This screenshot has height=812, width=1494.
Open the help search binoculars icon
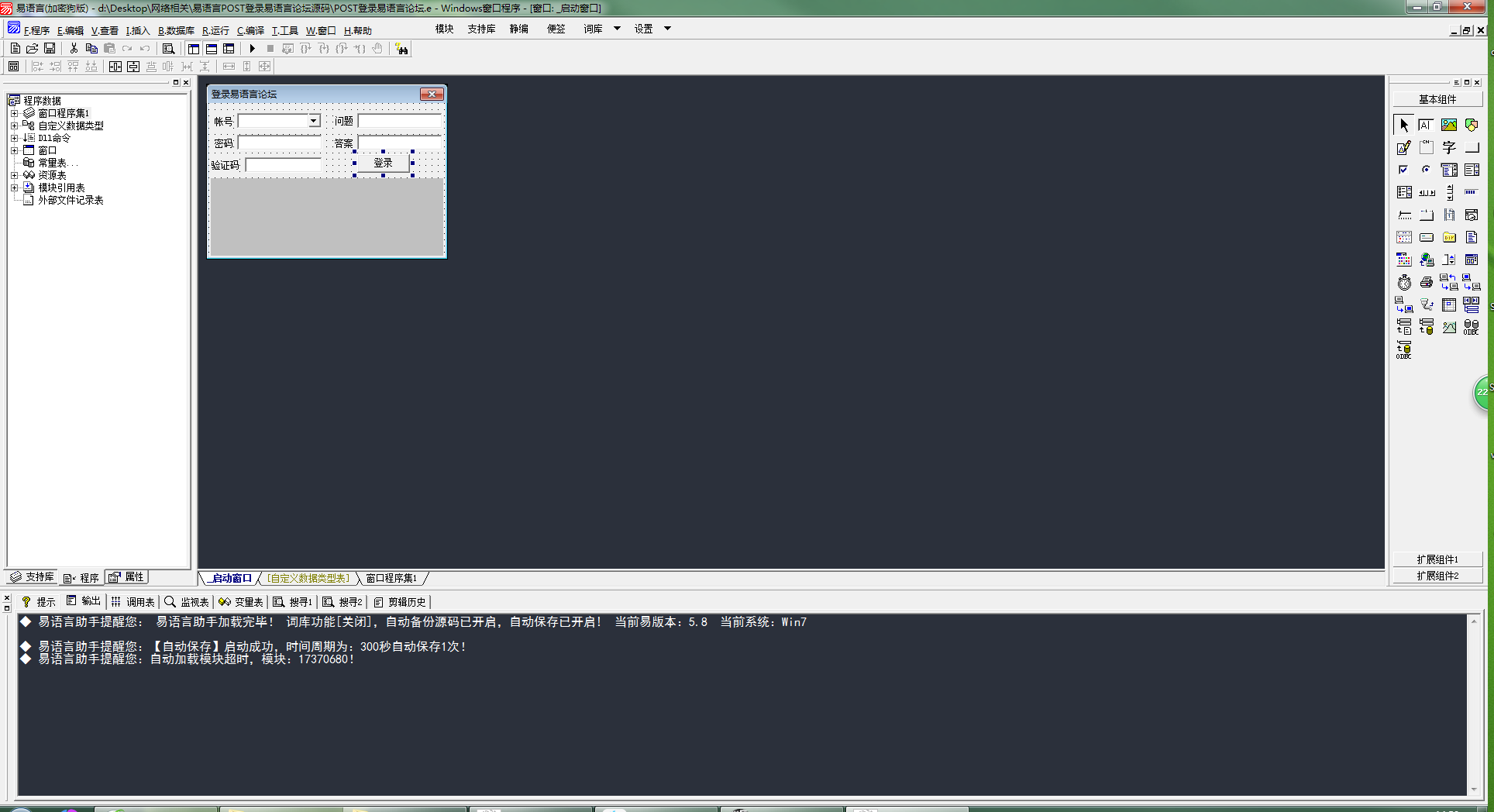coord(401,49)
